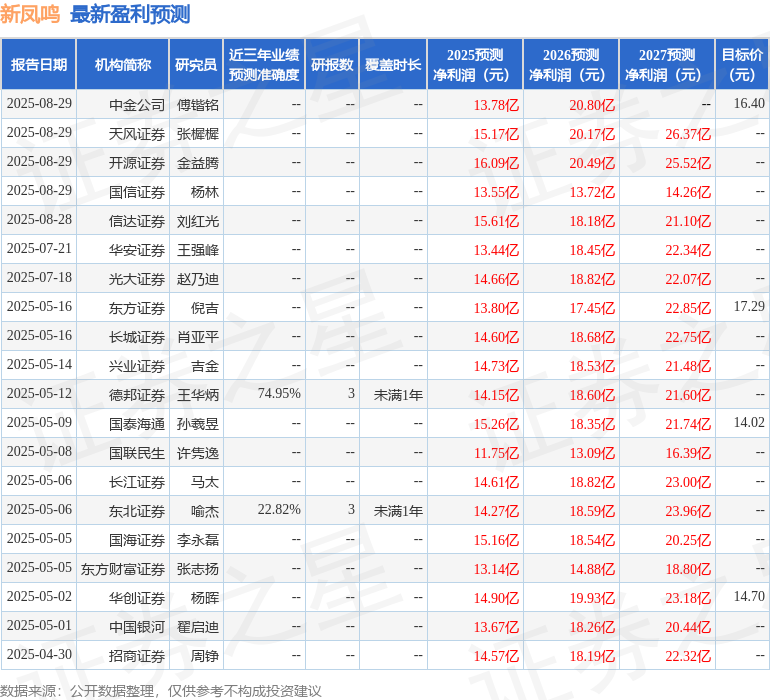770x700 pixels.
Task: Click 光大证券's 2025 forecast 14.66亿
Action: click(x=496, y=279)
